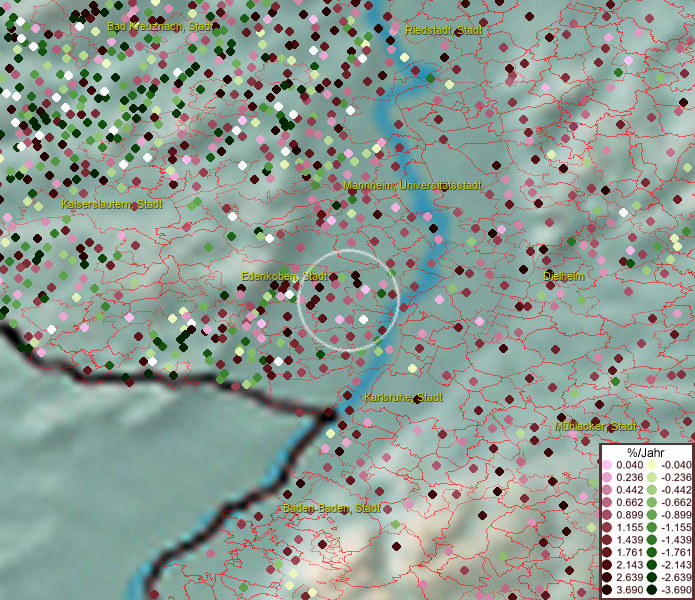Click the legend value text -1.155
Image resolution: width=695 pixels, height=600 pixels.
click(x=676, y=528)
